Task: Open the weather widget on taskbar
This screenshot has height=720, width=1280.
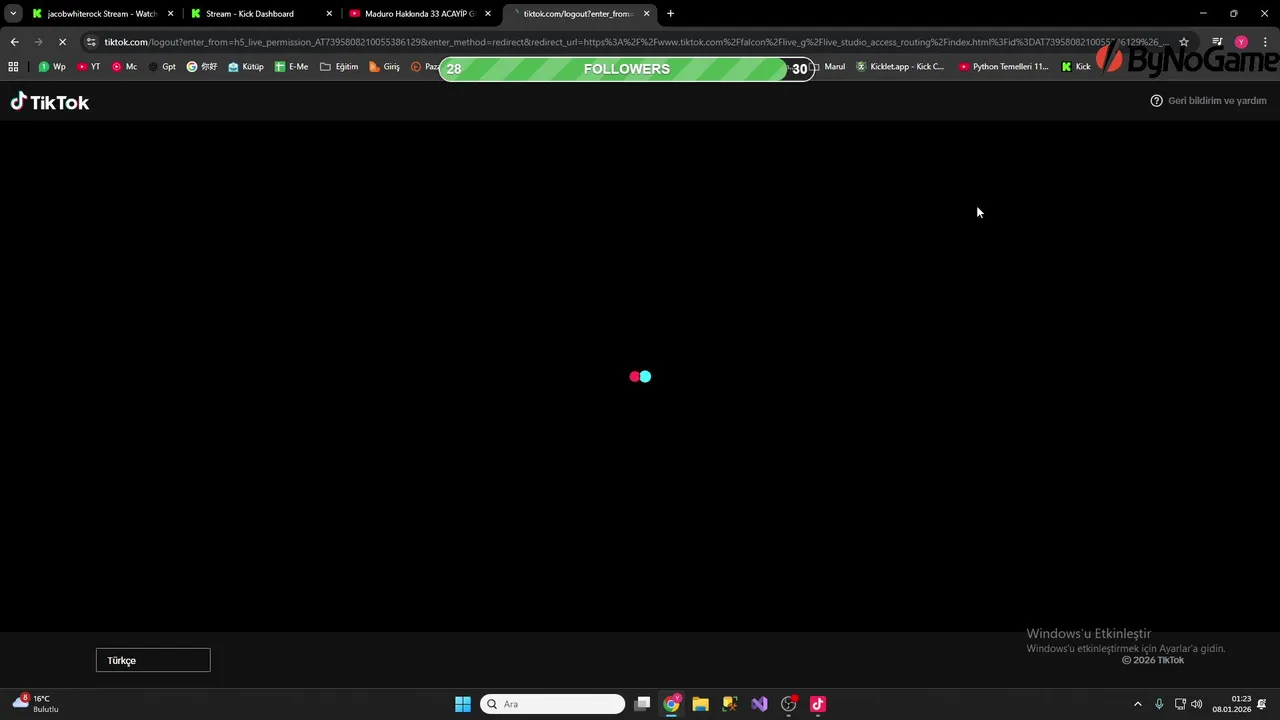Action: [x=36, y=704]
